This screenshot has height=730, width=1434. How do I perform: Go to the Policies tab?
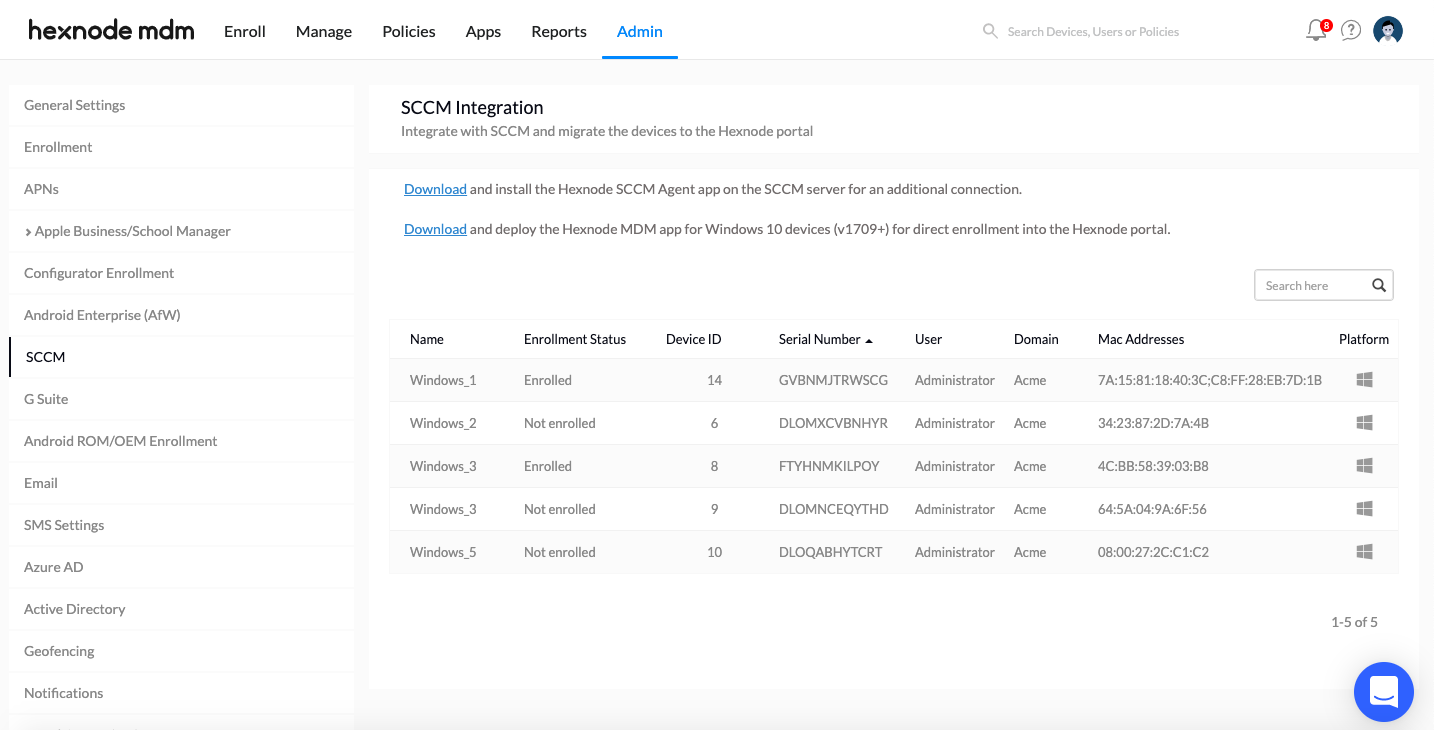[409, 31]
